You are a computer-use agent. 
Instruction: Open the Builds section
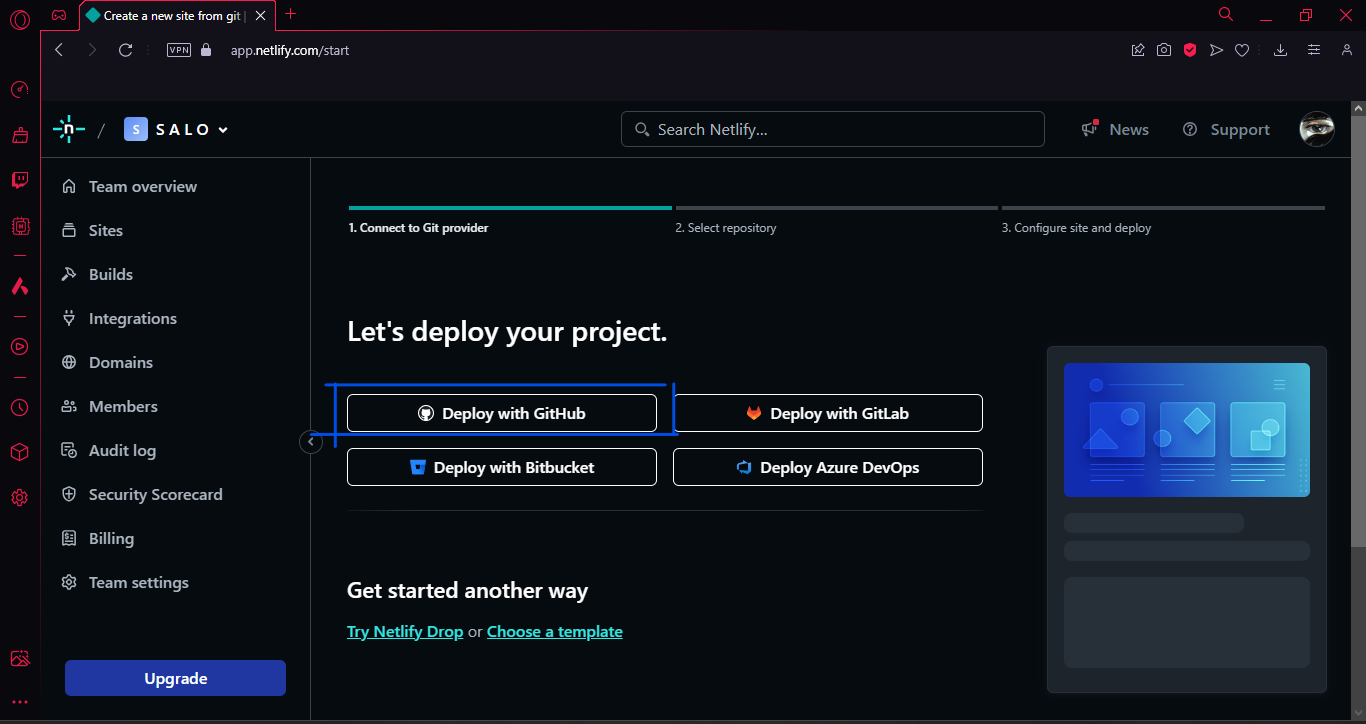point(97,275)
